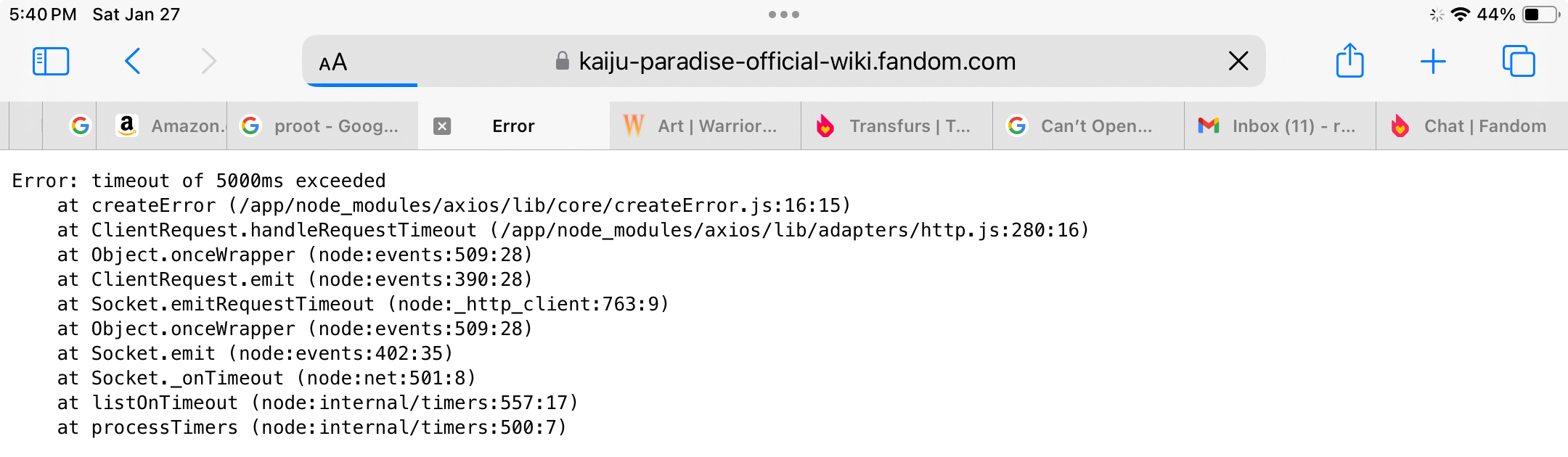Show the tab overview grid

[x=1519, y=62]
